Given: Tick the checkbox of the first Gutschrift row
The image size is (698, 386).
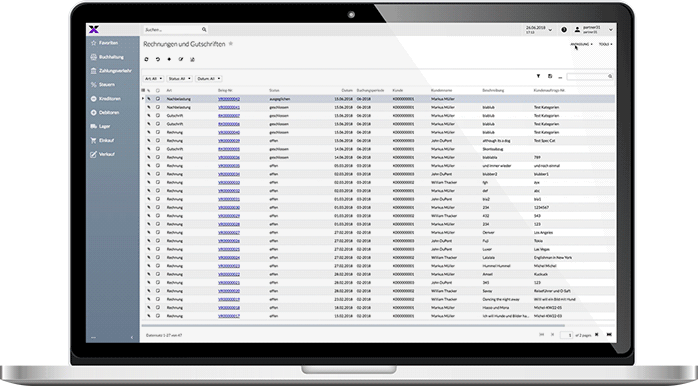Looking at the screenshot, I should 158,115.
